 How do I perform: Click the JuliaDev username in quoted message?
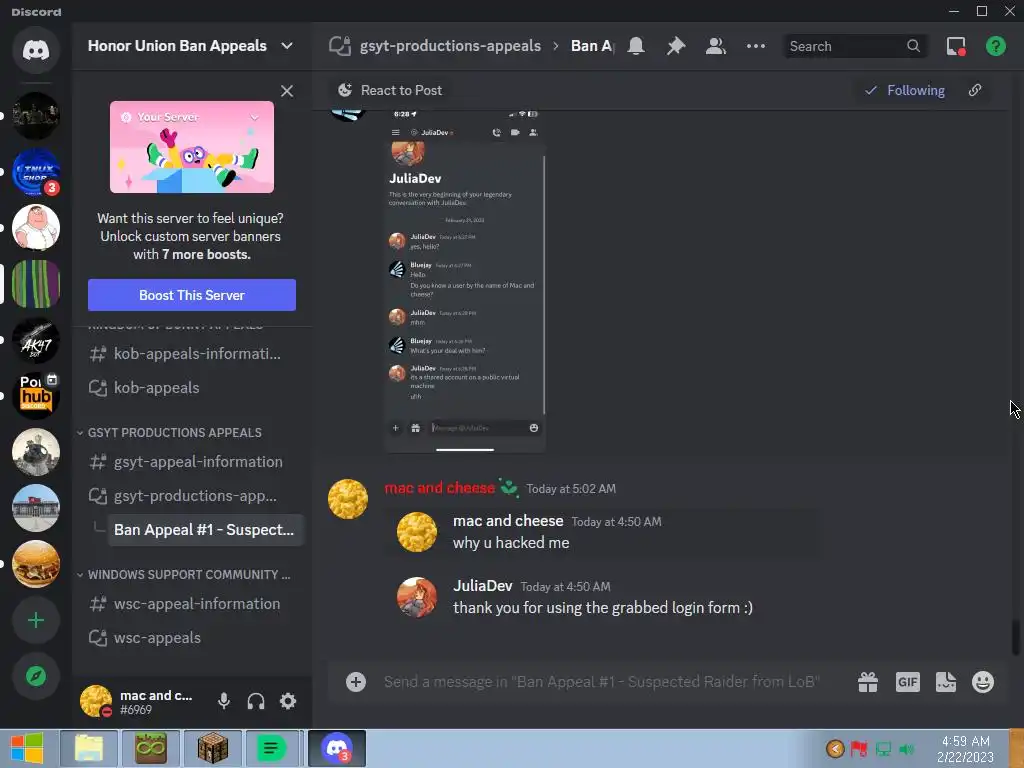(483, 586)
